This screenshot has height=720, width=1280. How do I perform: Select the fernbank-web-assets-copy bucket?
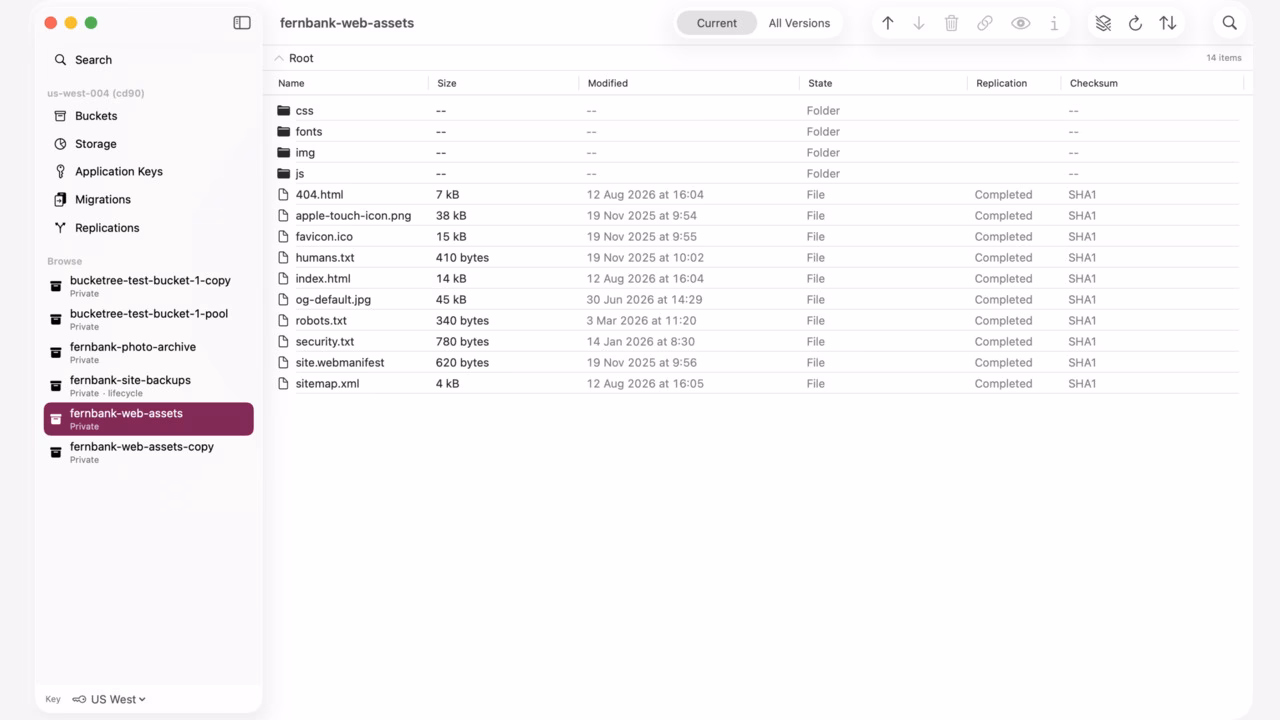148,452
